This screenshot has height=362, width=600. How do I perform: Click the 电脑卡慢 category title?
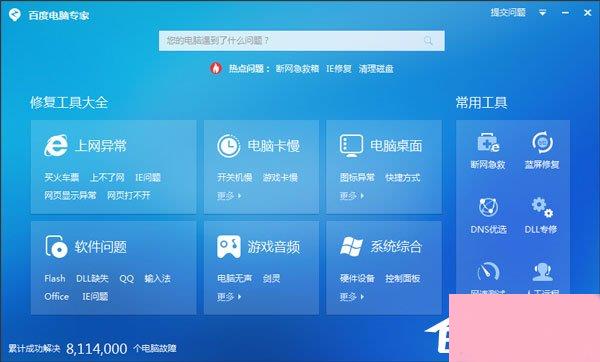click(274, 146)
